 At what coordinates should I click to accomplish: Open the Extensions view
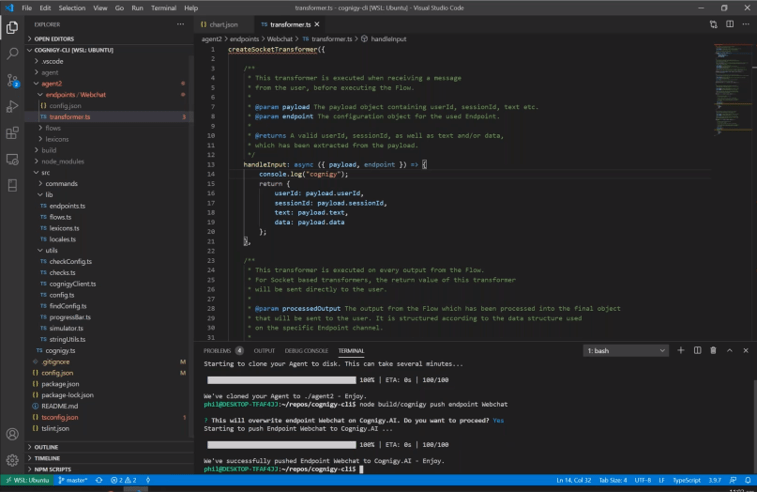point(12,132)
